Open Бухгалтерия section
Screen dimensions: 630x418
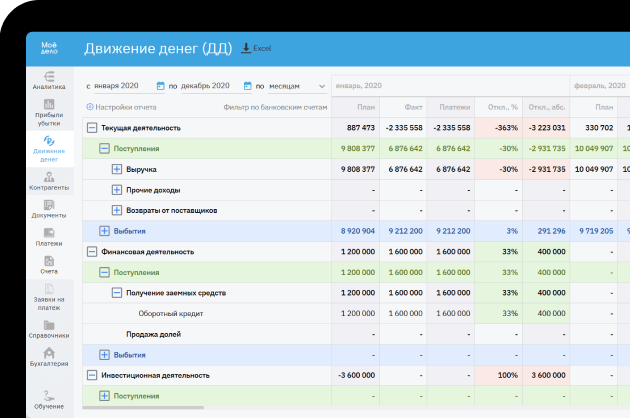click(x=49, y=358)
